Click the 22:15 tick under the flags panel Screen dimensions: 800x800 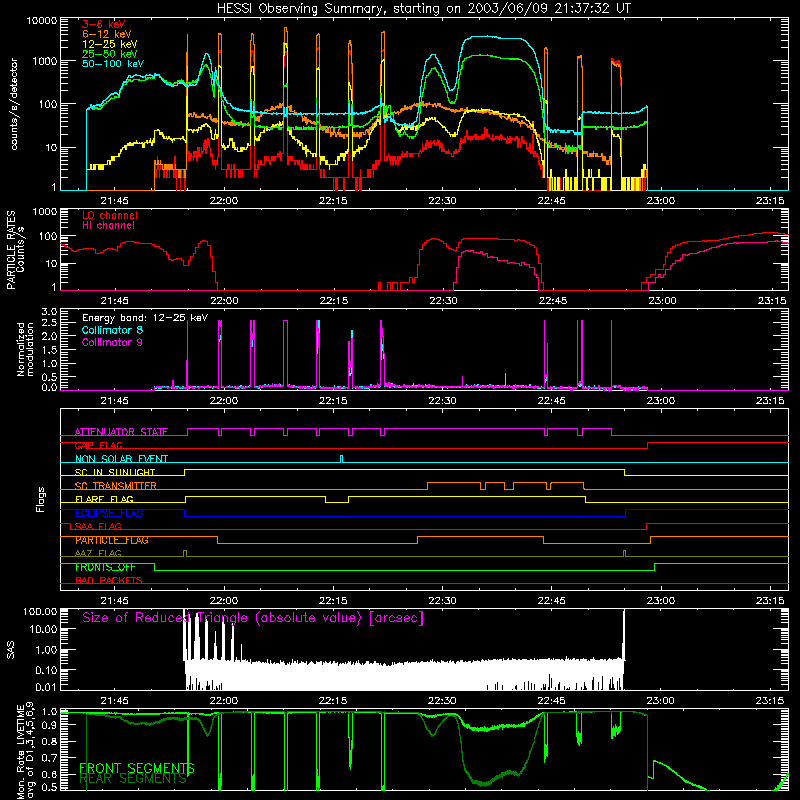click(333, 601)
